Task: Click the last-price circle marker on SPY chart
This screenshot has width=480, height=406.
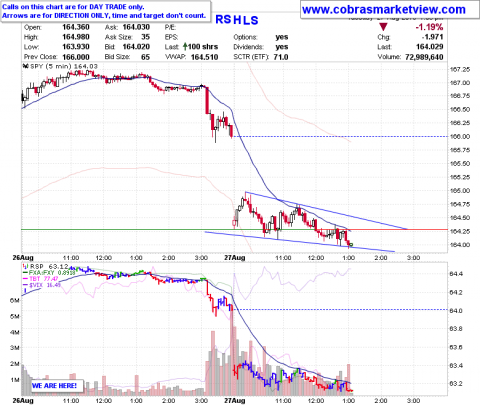Action: [x=351, y=245]
